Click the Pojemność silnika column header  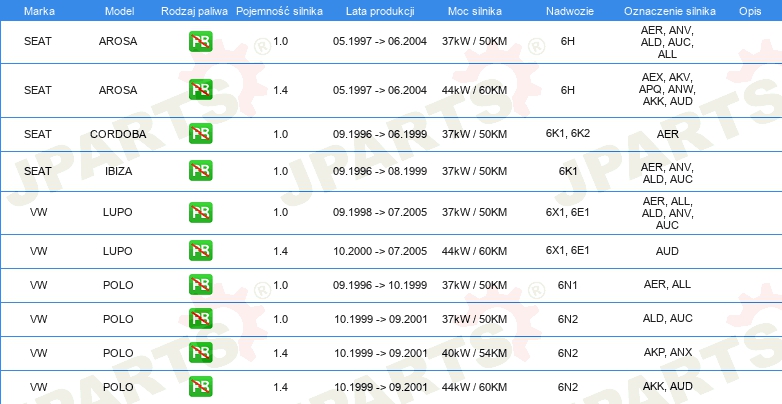[x=279, y=11]
